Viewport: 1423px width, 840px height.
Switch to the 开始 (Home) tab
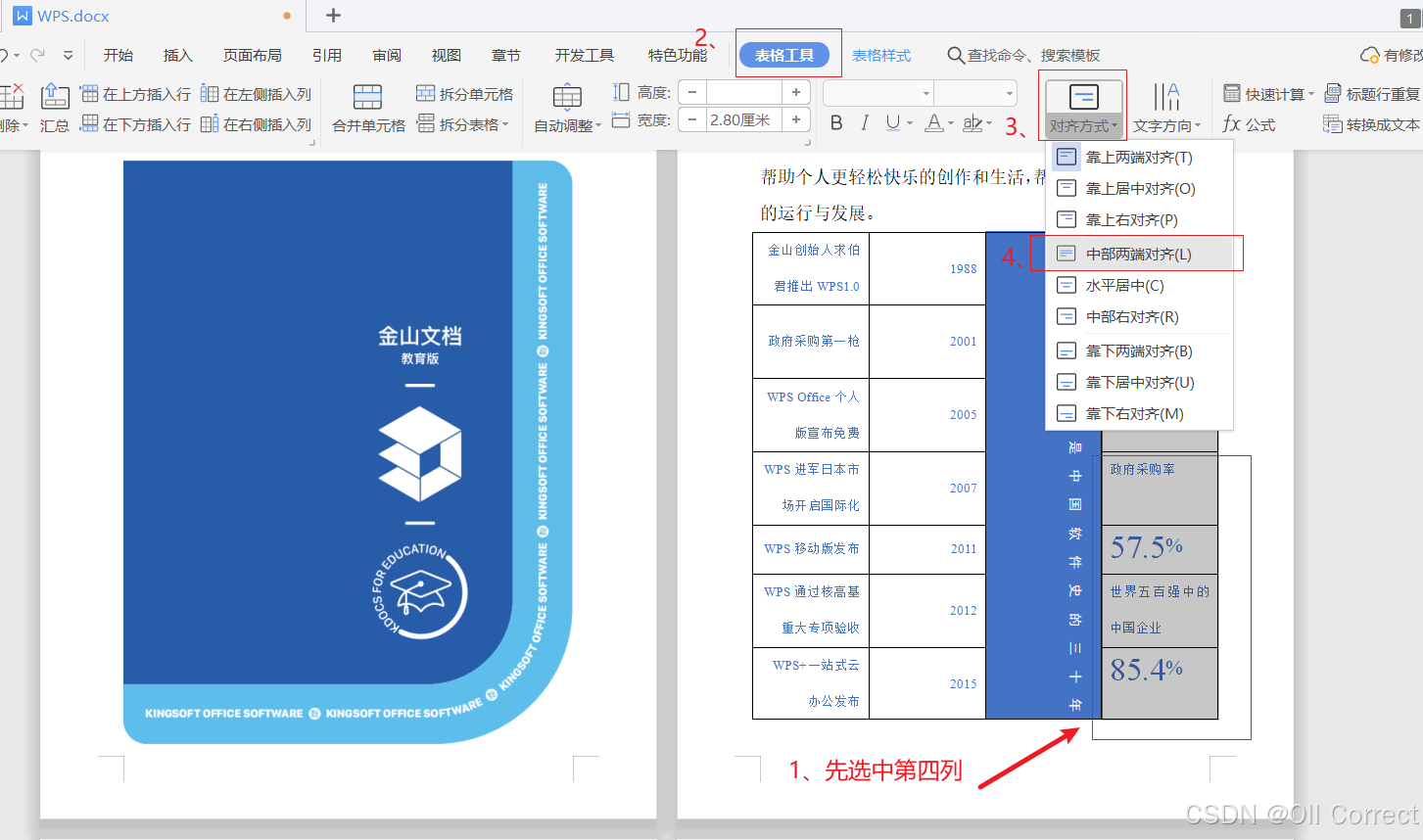pyautogui.click(x=119, y=55)
